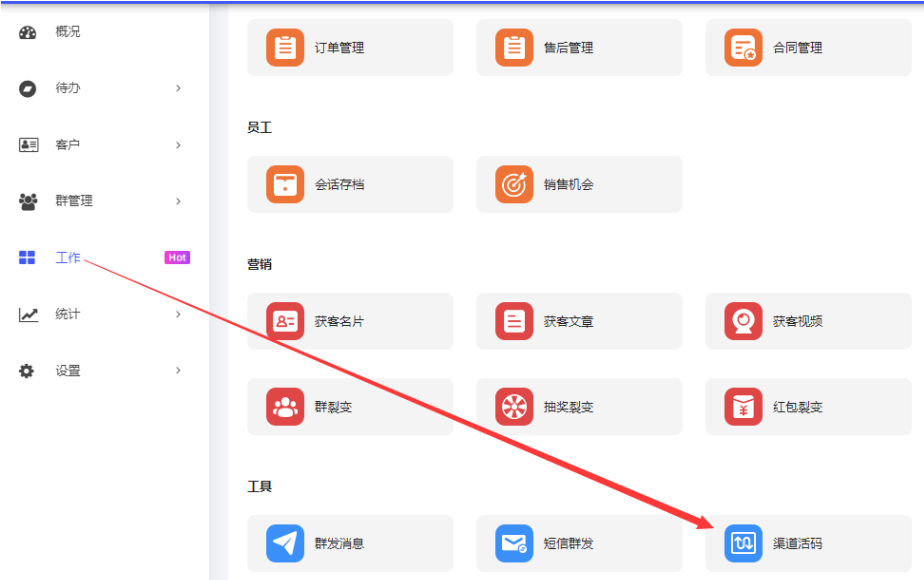The width and height of the screenshot is (924, 580).
Task: Open the 合同管理 contract icon
Action: click(744, 48)
